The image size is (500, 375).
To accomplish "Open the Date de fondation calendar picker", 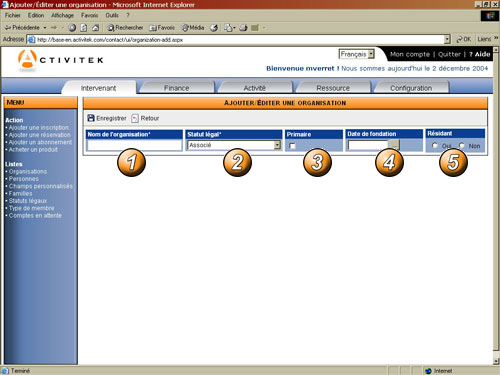I will click(394, 145).
